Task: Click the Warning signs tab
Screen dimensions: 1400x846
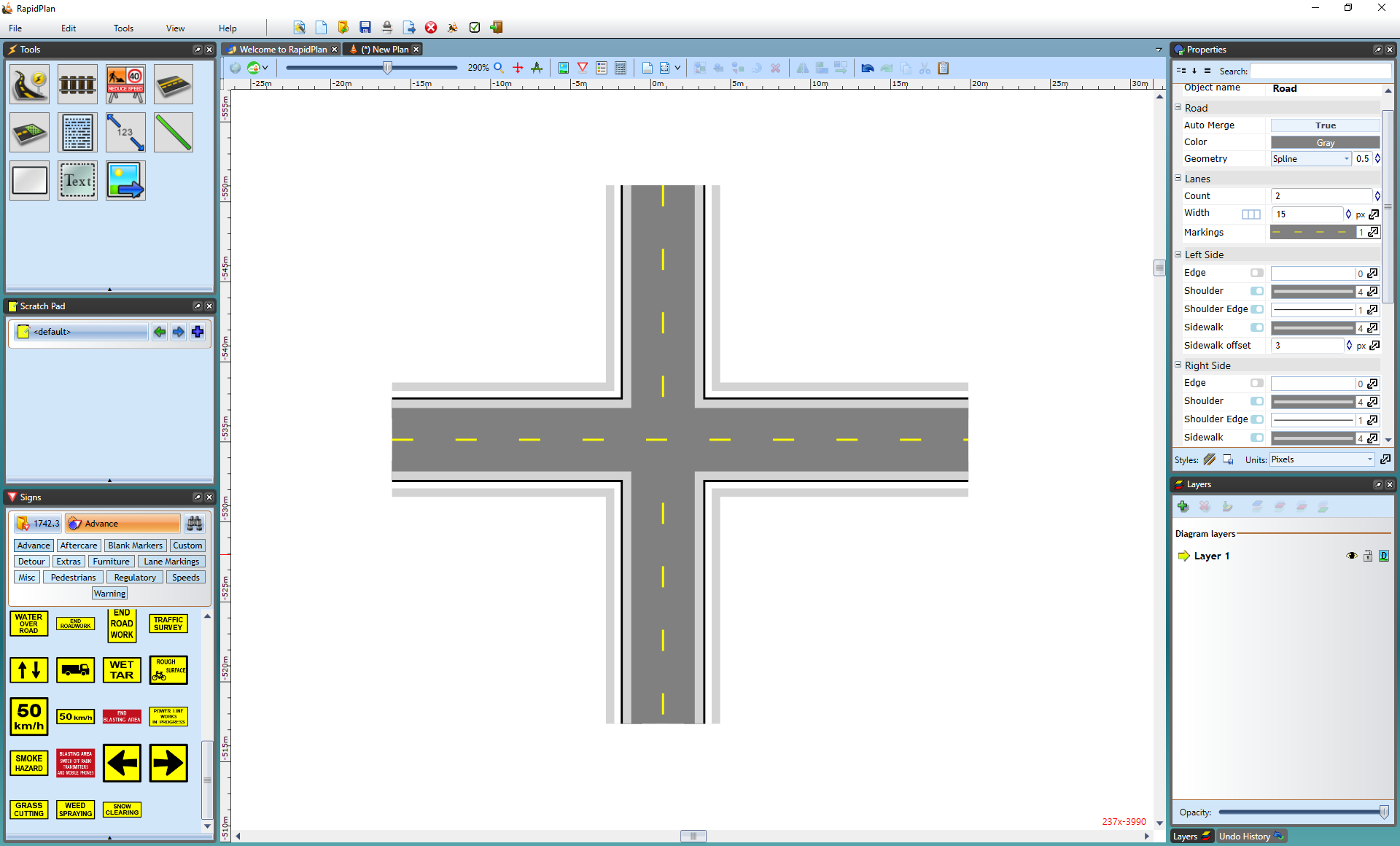Action: click(110, 593)
